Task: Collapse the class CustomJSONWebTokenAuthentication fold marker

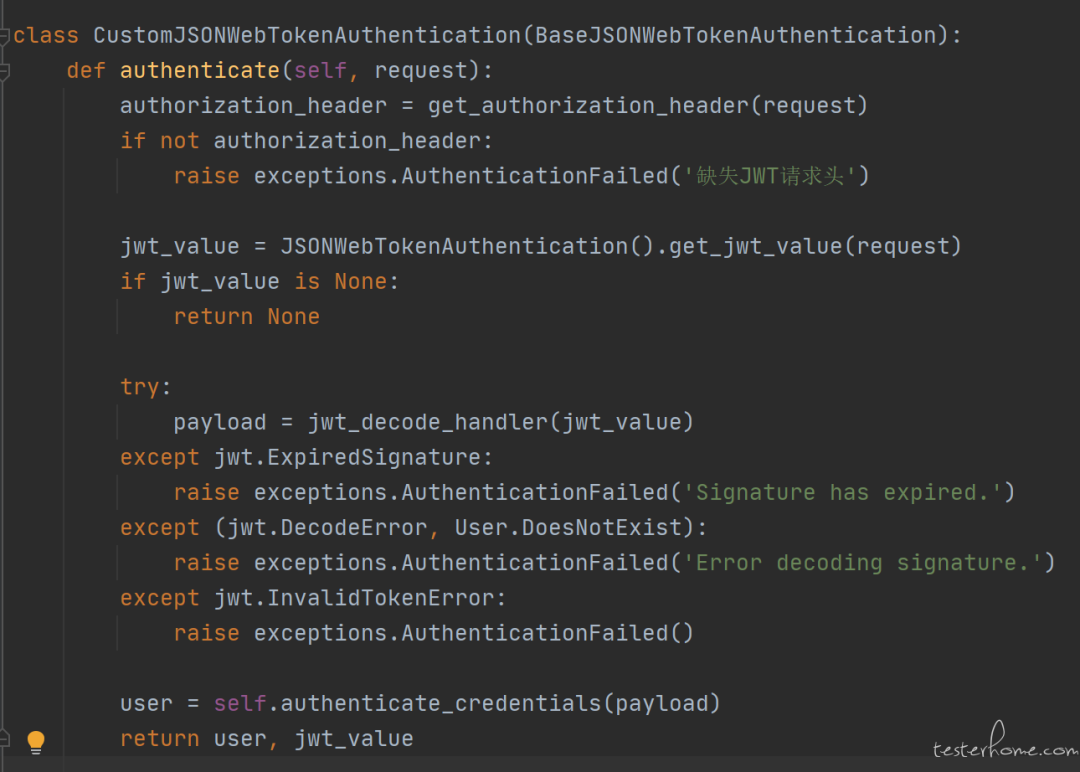Action: tap(4, 36)
